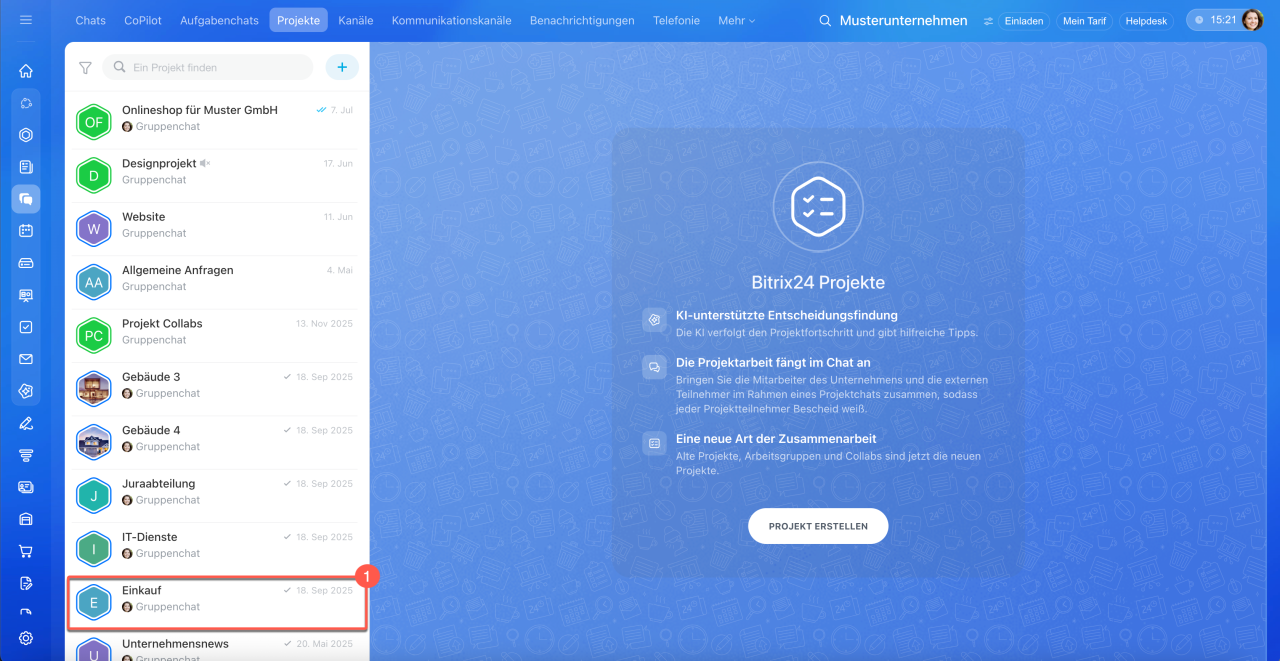Open the Benachrichtigungen tab

[x=582, y=20]
